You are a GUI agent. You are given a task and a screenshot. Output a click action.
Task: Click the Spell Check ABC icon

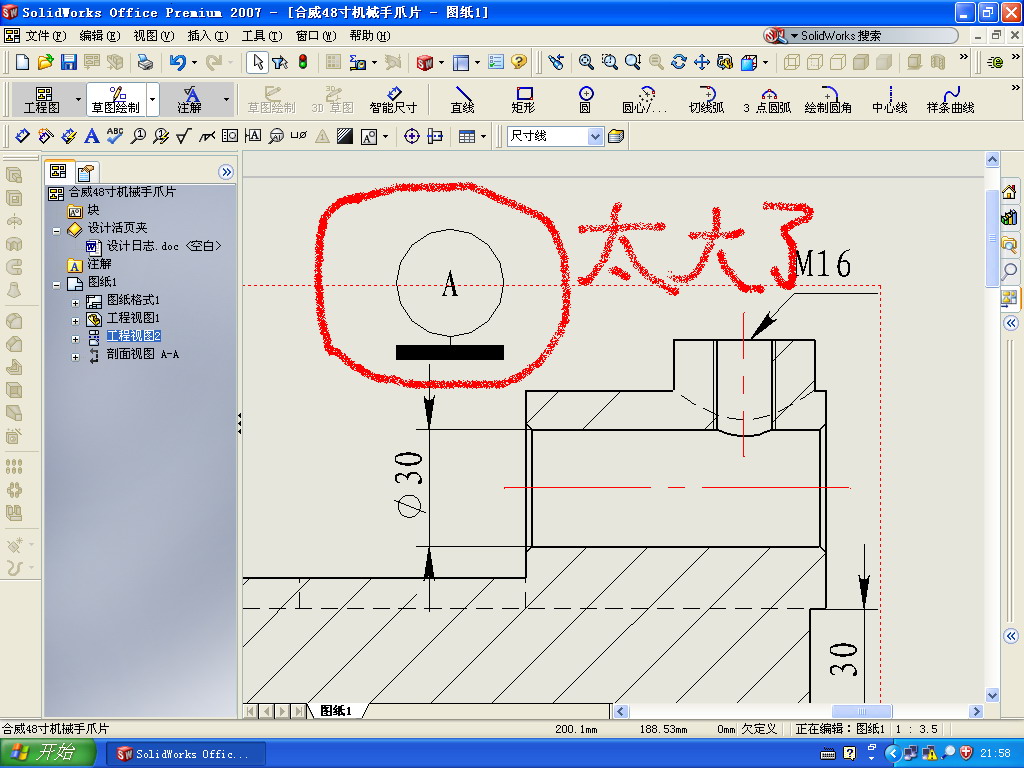(115, 136)
